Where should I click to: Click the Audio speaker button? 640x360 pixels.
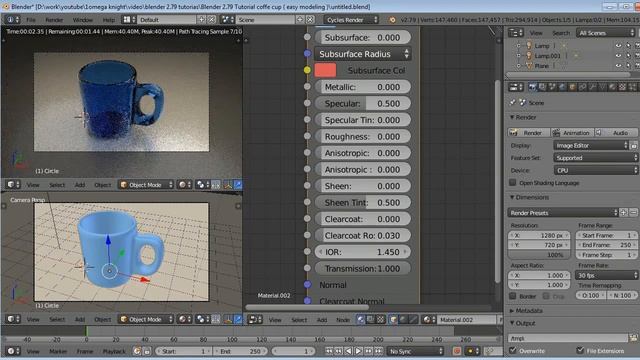point(616,133)
